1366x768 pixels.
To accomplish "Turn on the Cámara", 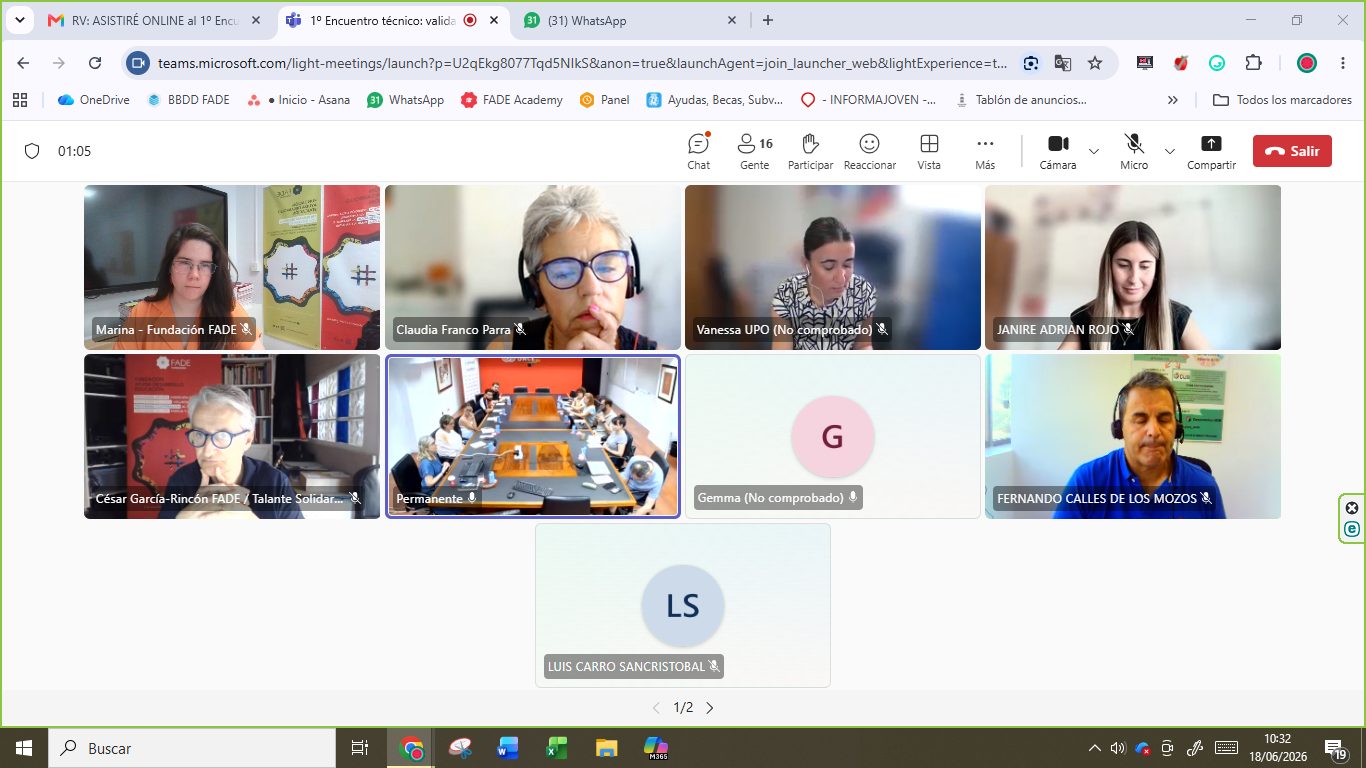I will 1058,151.
